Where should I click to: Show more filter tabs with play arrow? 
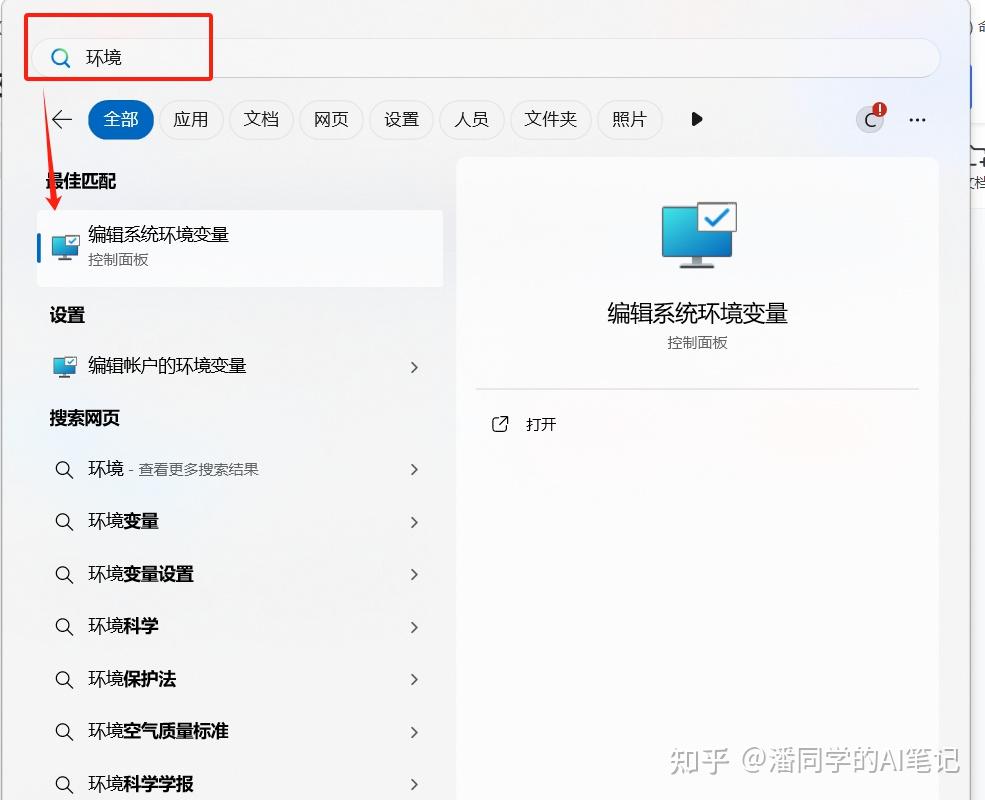(697, 120)
